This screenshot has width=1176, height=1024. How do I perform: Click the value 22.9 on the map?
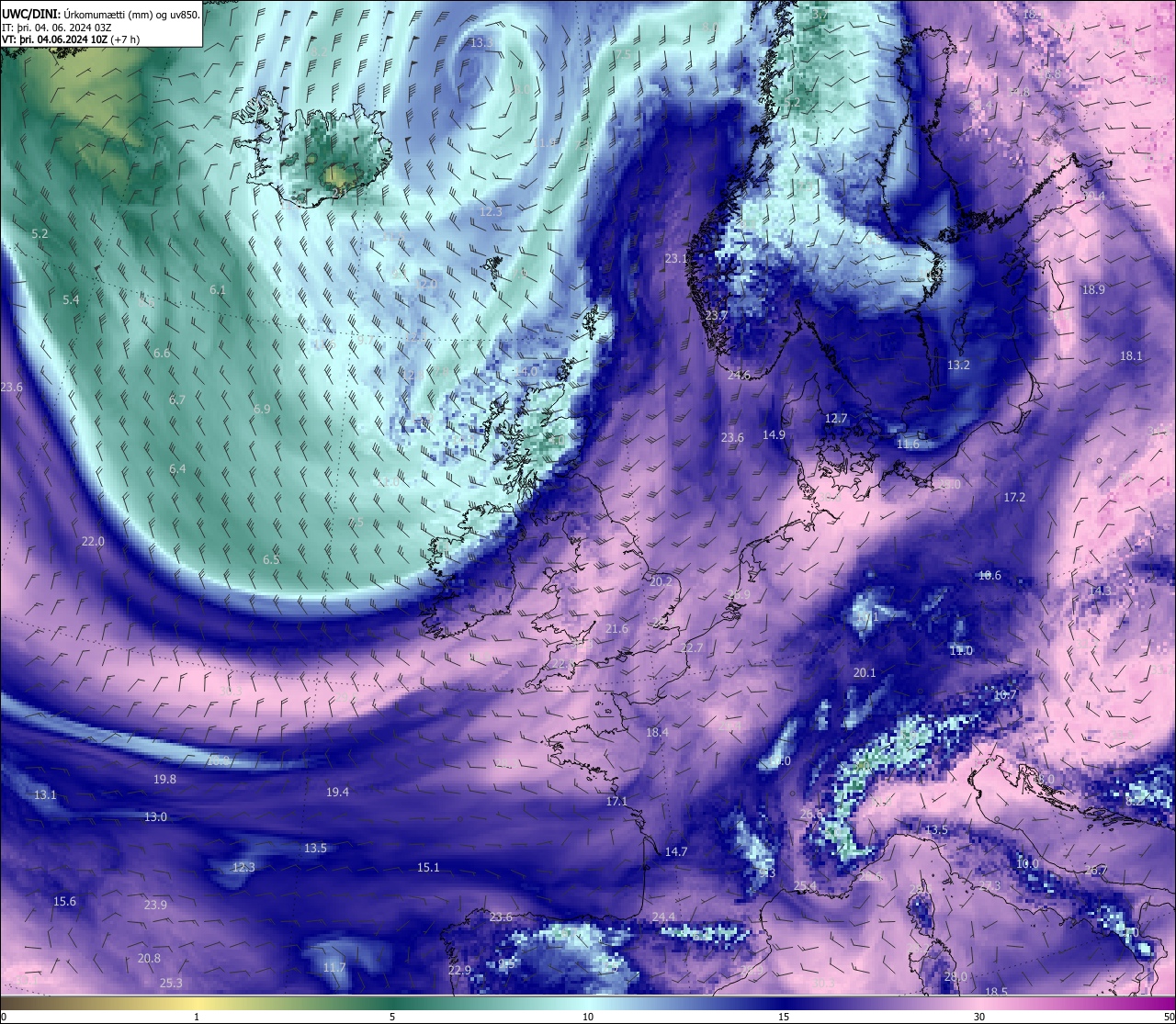[x=459, y=970]
